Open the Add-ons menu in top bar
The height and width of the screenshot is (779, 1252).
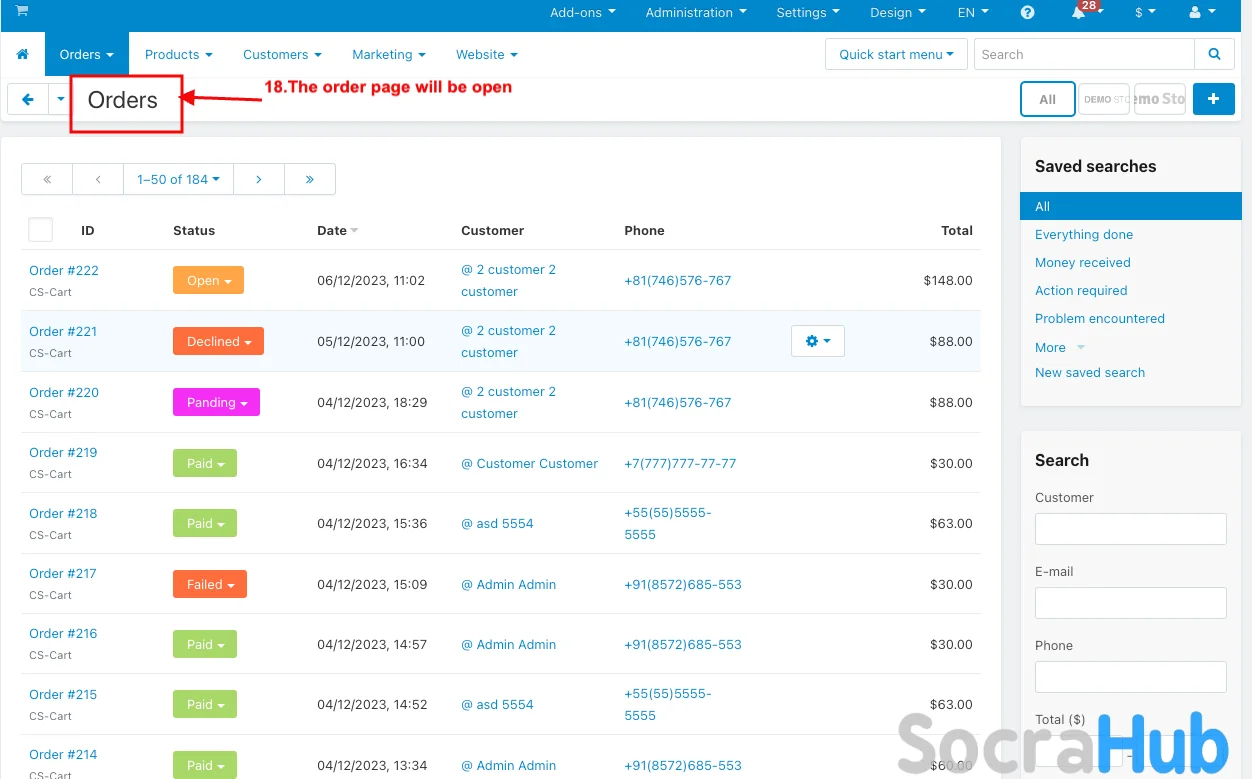582,13
